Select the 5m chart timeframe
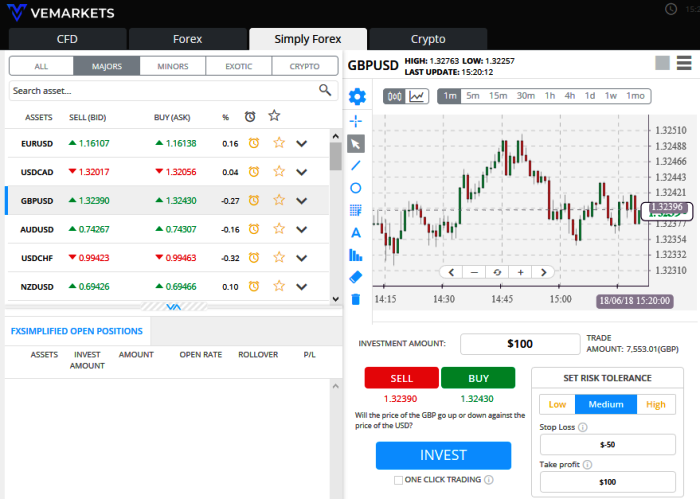Image resolution: width=700 pixels, height=499 pixels. point(473,96)
